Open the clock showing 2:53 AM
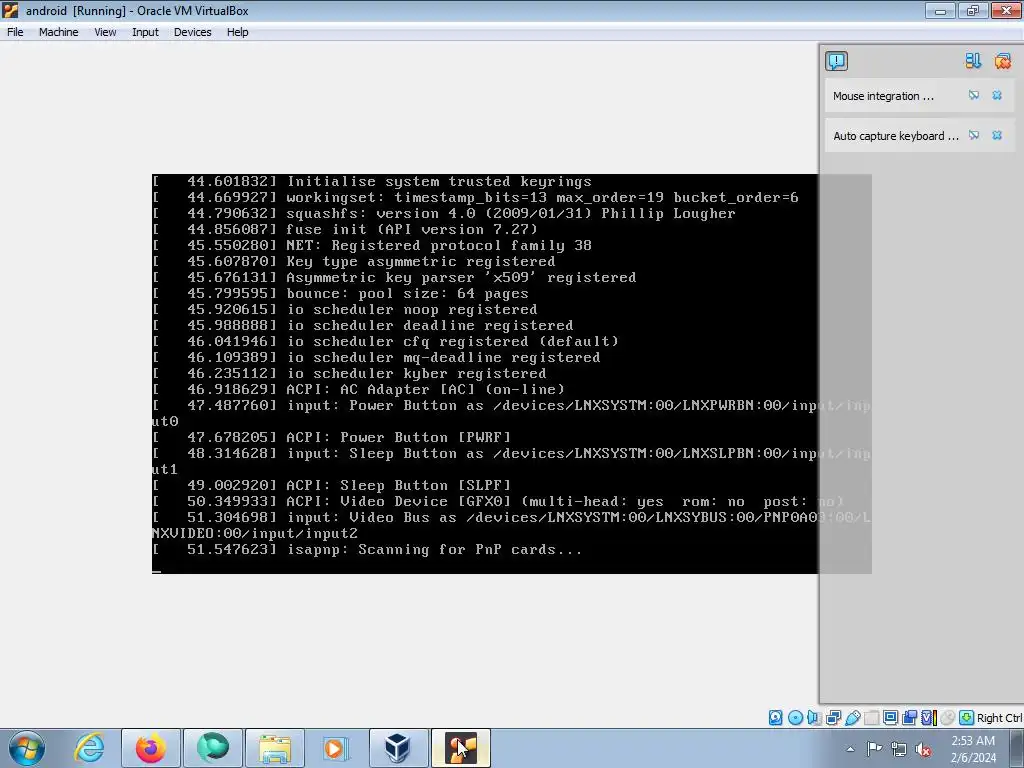Viewport: 1024px width, 768px height. pyautogui.click(x=973, y=749)
